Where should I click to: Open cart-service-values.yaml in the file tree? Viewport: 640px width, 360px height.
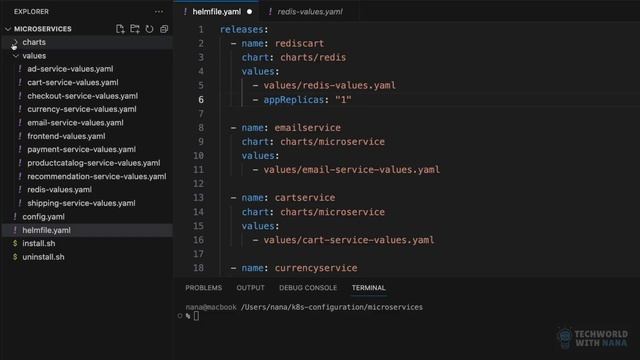pos(73,82)
